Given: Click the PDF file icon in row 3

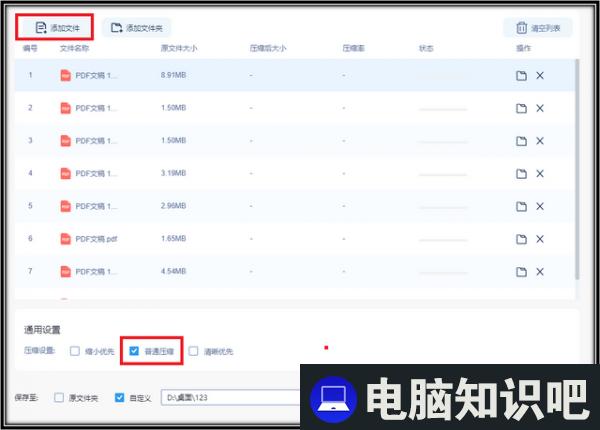Looking at the screenshot, I should click(x=65, y=141).
